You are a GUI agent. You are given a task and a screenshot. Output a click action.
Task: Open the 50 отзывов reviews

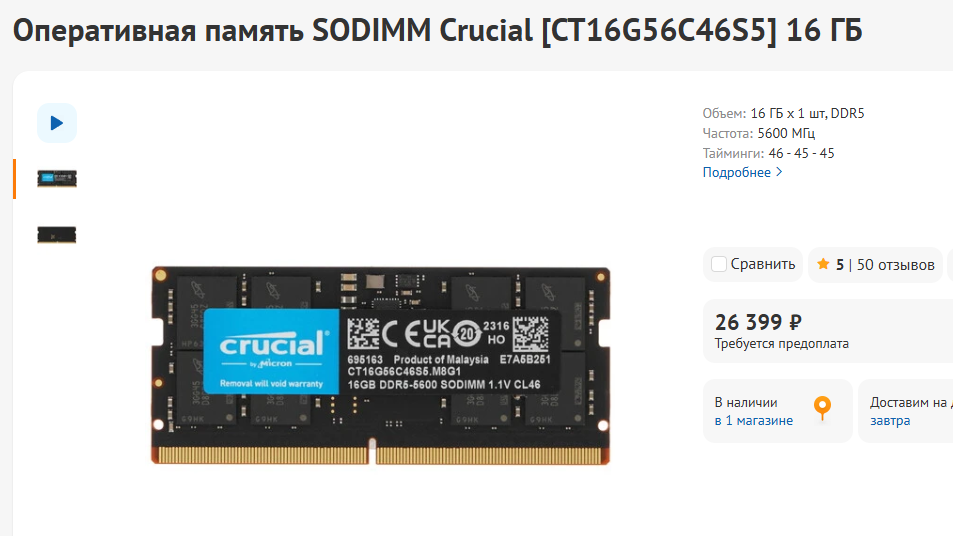point(895,265)
